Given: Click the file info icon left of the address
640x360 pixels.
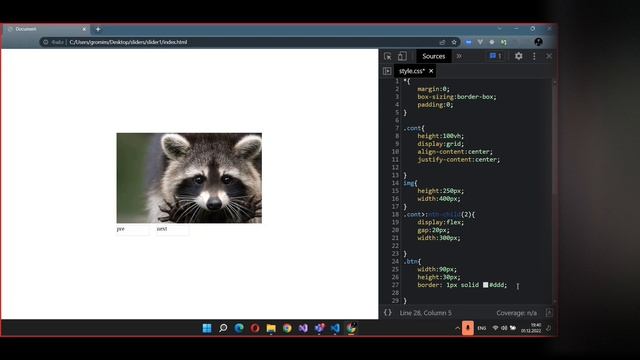Looking at the screenshot, I should tap(46, 42).
